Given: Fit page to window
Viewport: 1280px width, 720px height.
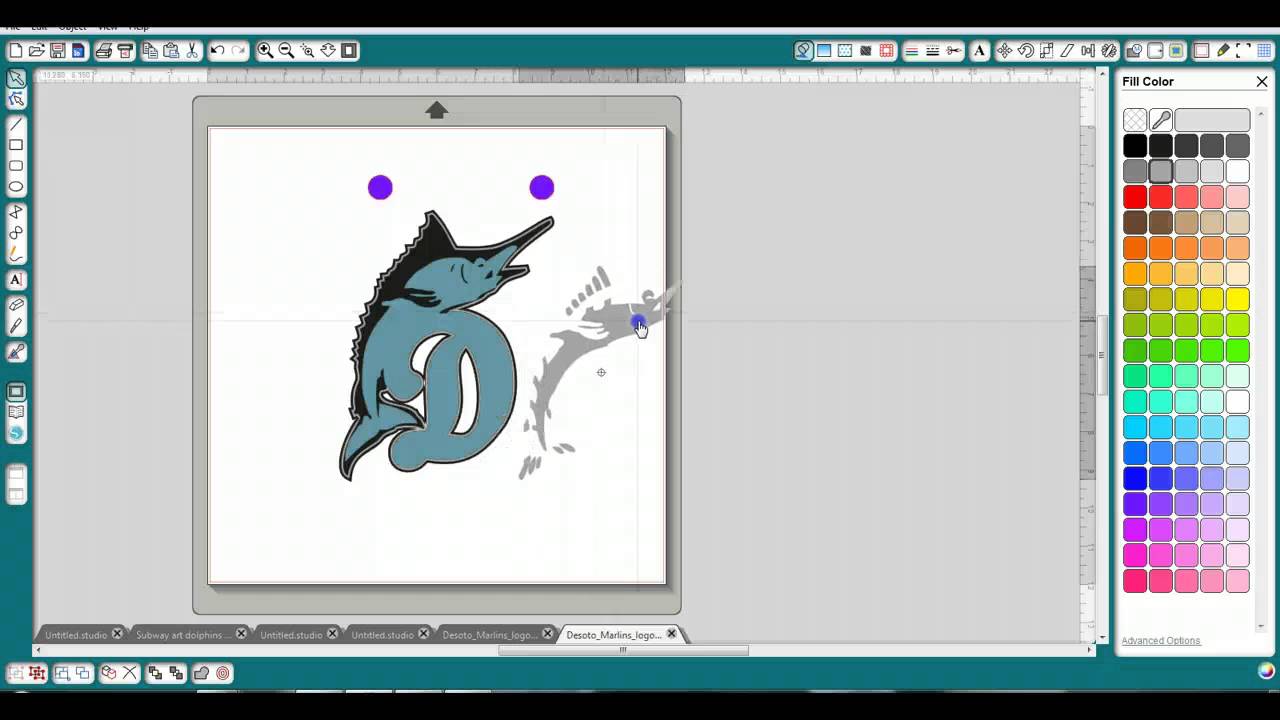Looking at the screenshot, I should pyautogui.click(x=349, y=50).
